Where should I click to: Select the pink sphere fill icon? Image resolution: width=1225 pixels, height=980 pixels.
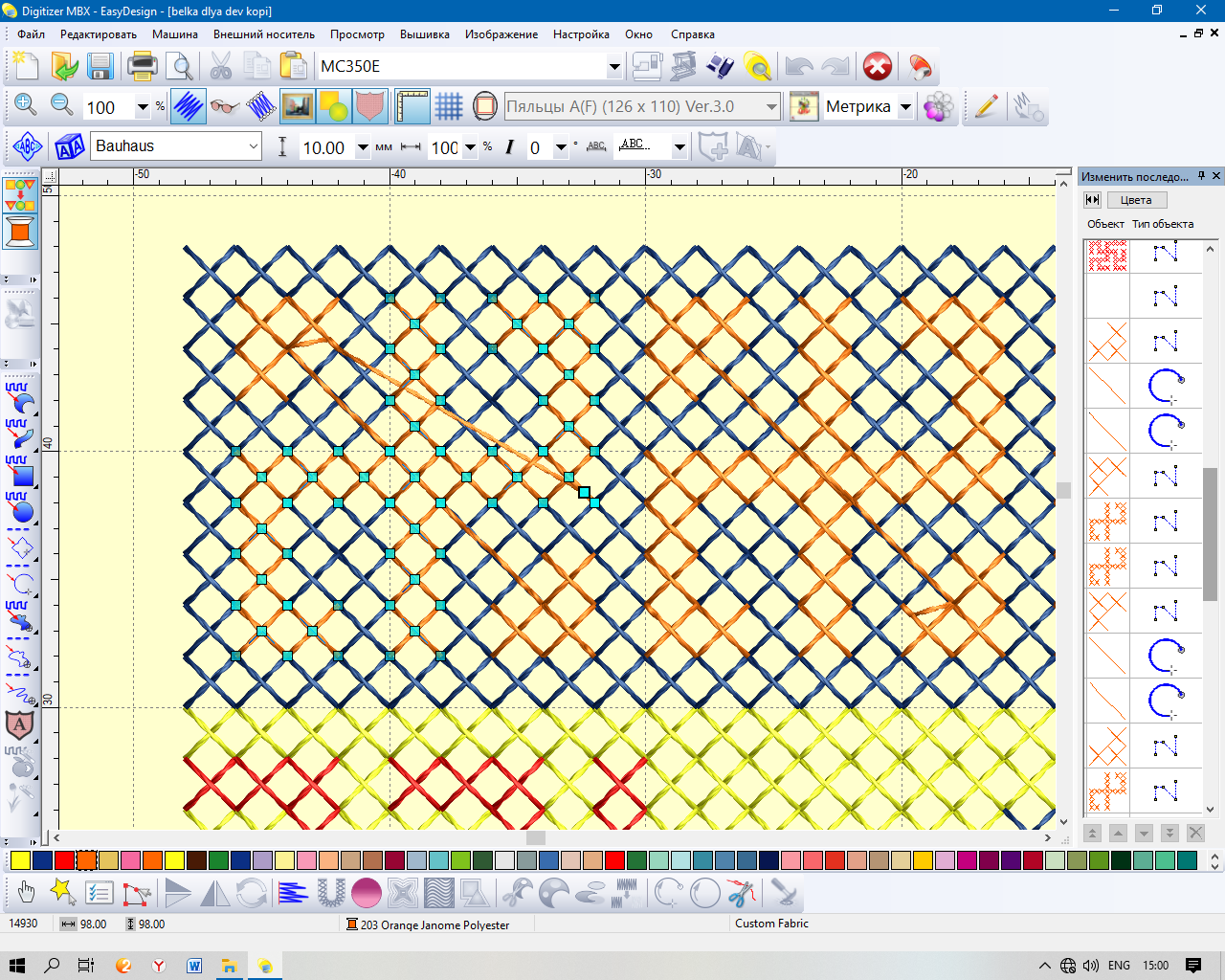[x=367, y=893]
